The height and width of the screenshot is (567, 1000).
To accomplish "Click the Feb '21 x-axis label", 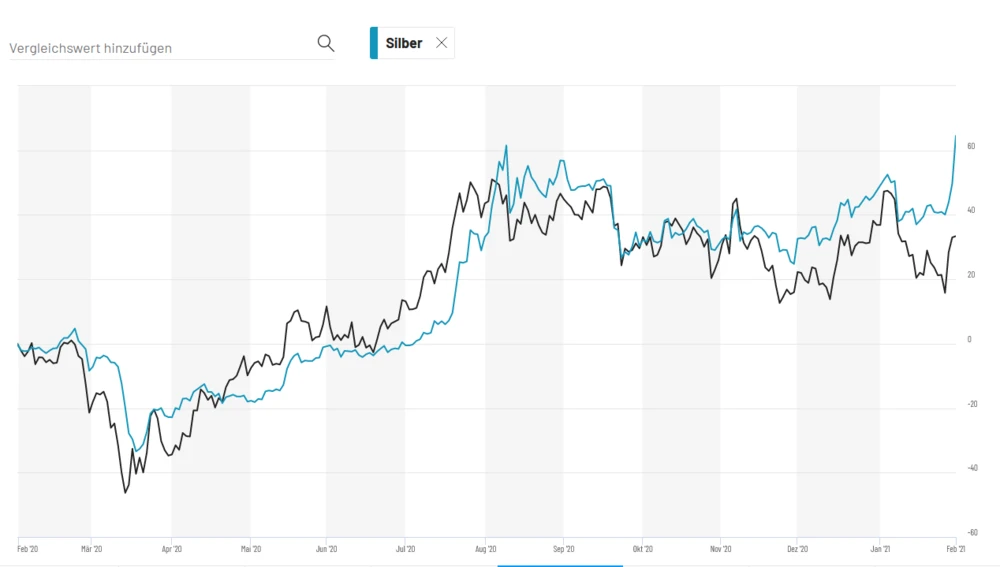I will click(x=956, y=548).
